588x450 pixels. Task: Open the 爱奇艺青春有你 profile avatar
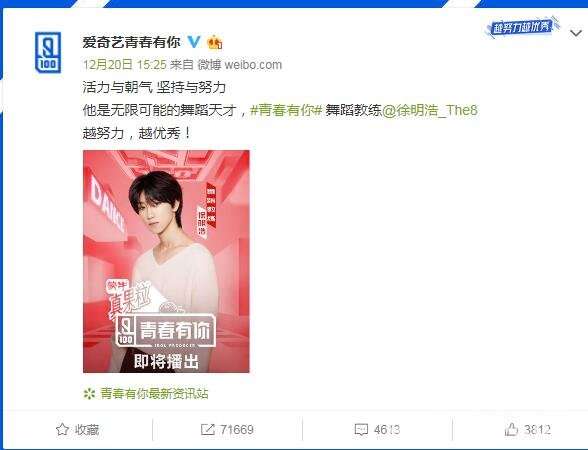pos(48,52)
